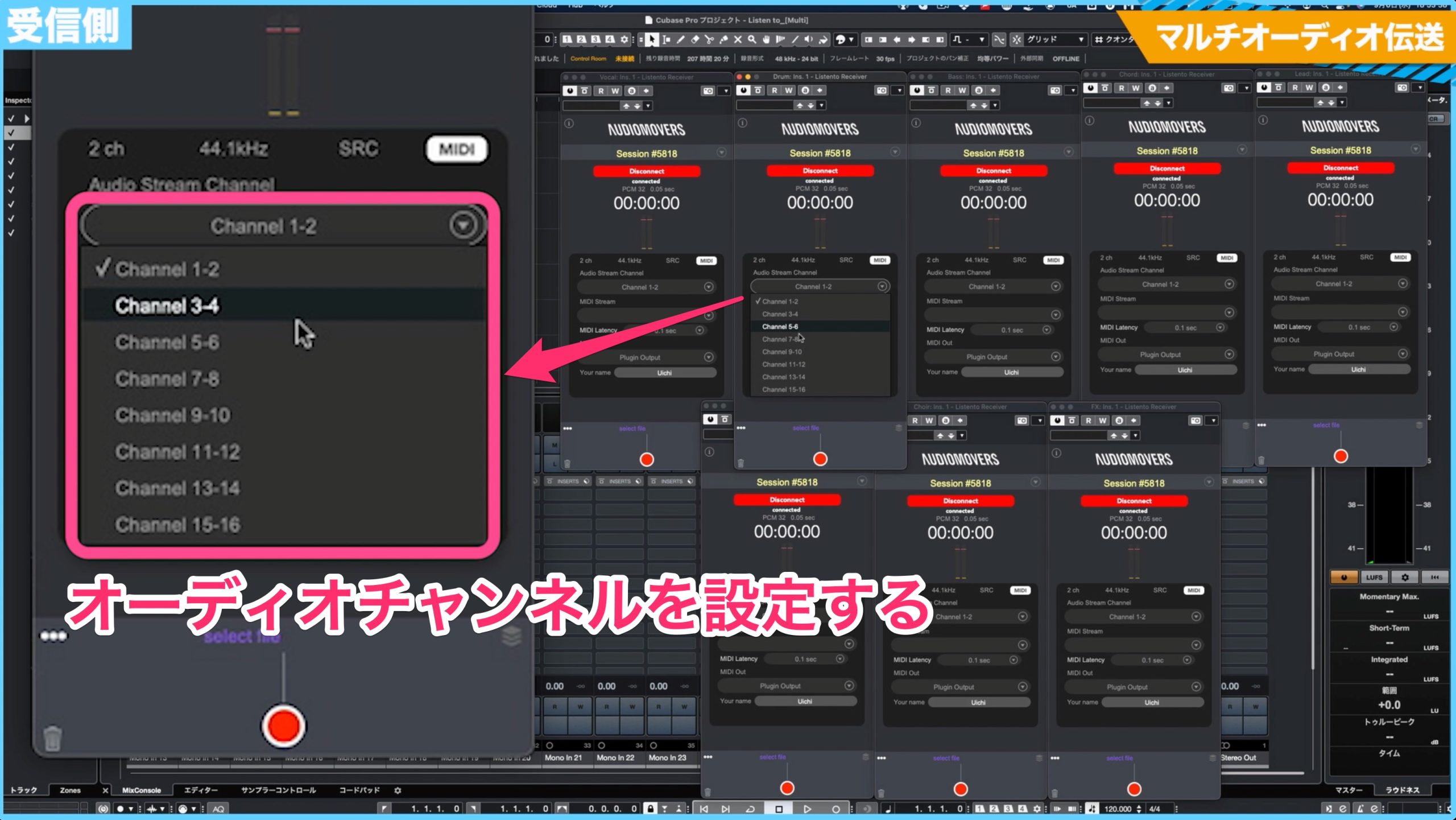Open Channel 1-2 dropdown header in enlarged inset
The image size is (1456, 820).
coord(283,226)
